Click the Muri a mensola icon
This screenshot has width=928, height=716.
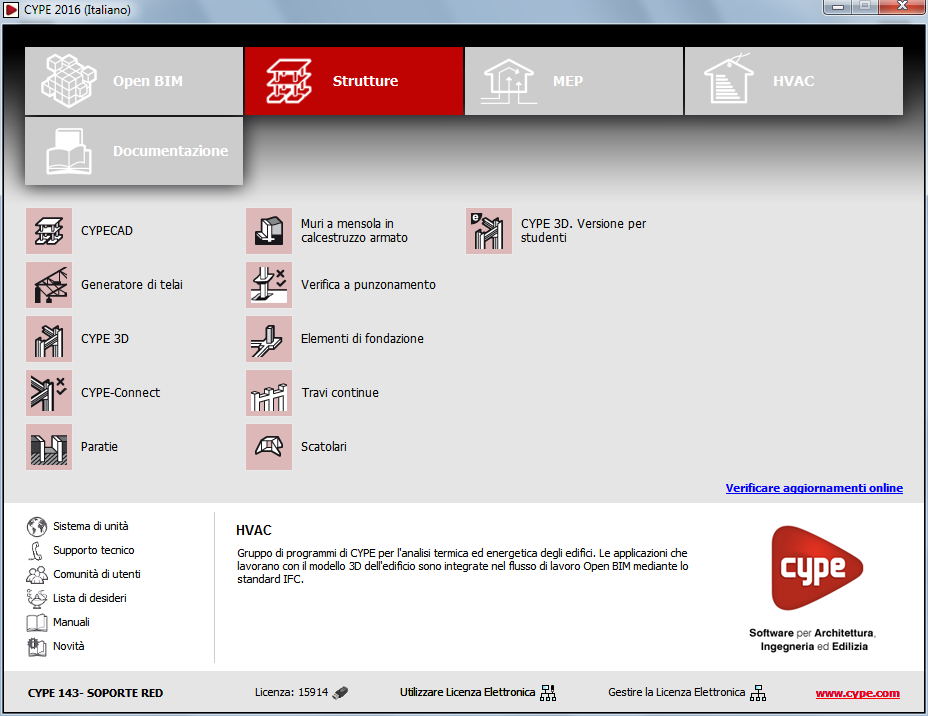pos(269,231)
